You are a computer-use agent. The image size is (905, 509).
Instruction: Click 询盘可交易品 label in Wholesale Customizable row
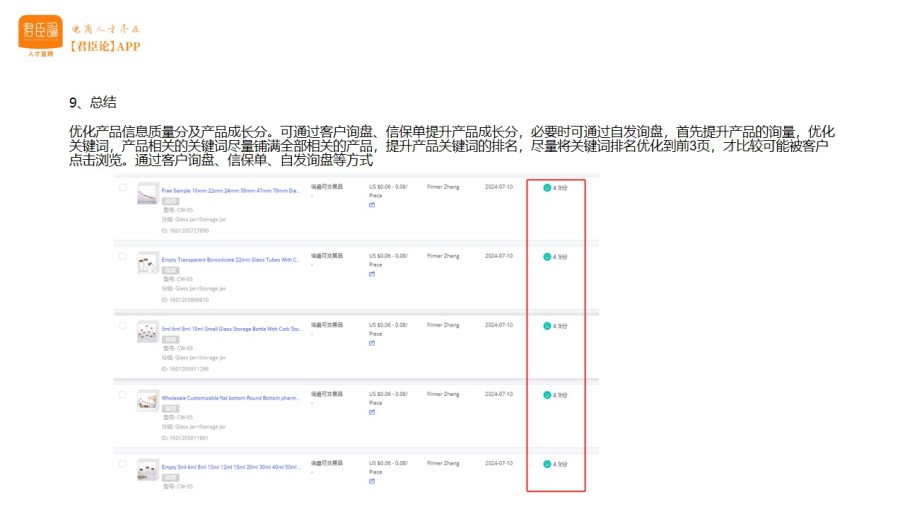tap(327, 394)
